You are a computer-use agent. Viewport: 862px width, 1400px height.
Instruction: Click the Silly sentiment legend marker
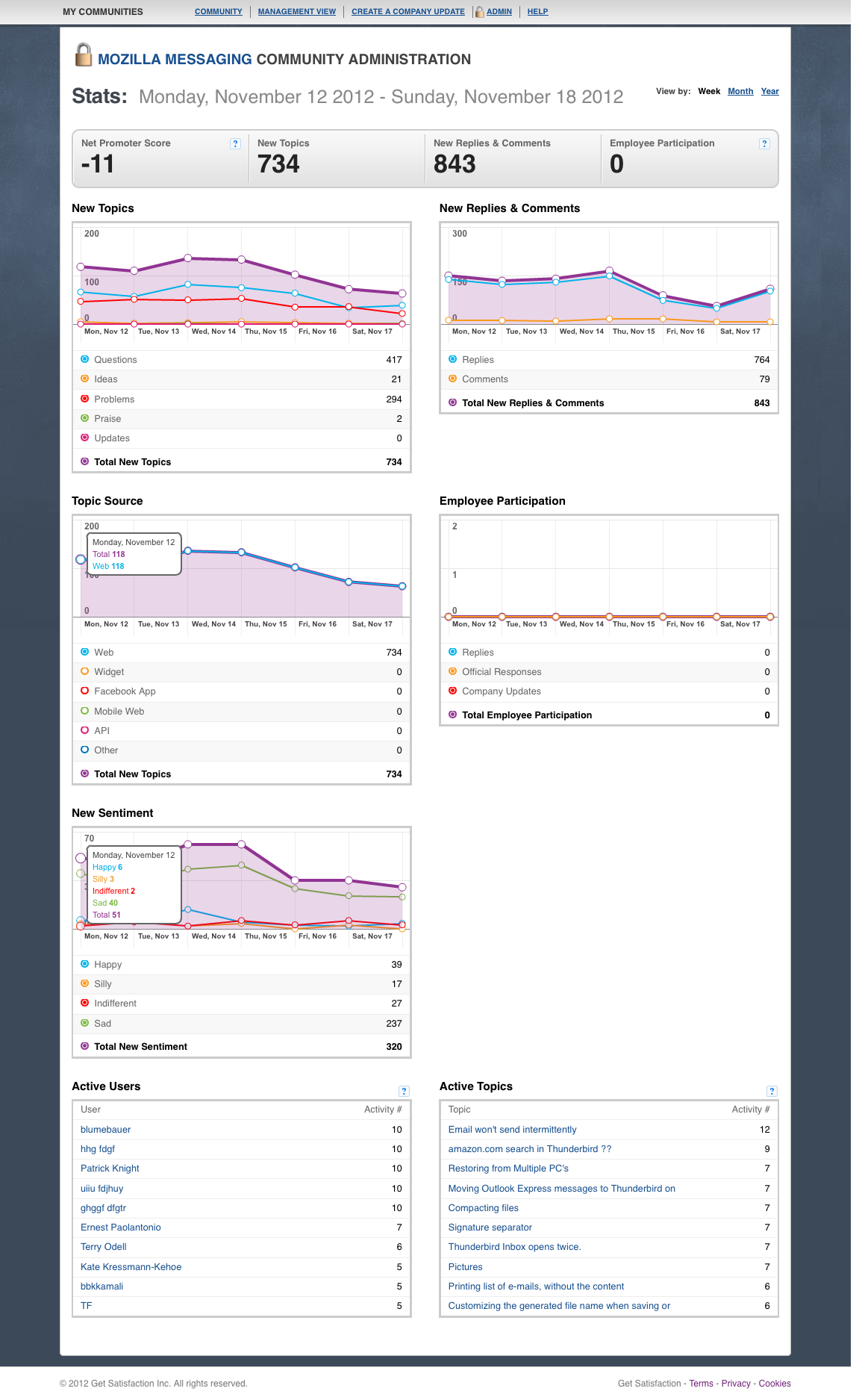click(84, 983)
